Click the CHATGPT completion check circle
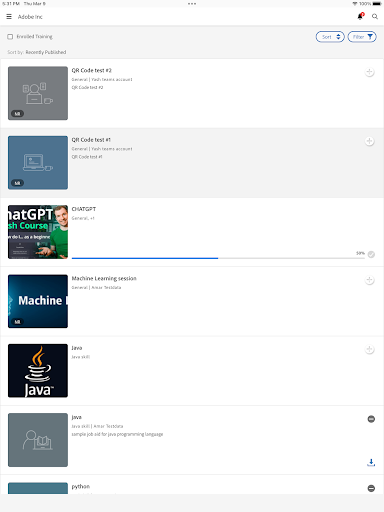 click(x=371, y=254)
